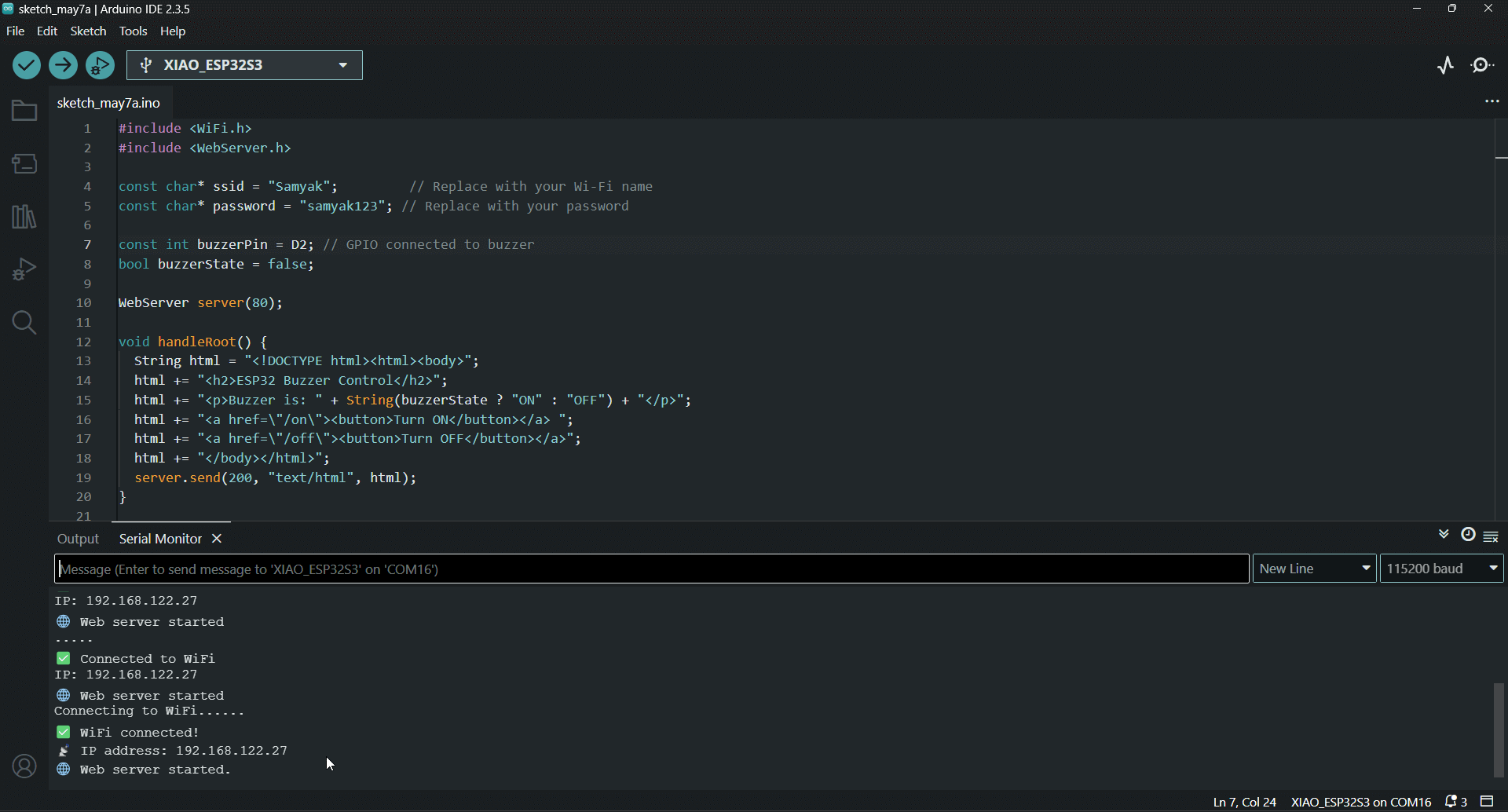Close the Serial Monitor tab
This screenshot has height=812, width=1508.
pyautogui.click(x=218, y=539)
